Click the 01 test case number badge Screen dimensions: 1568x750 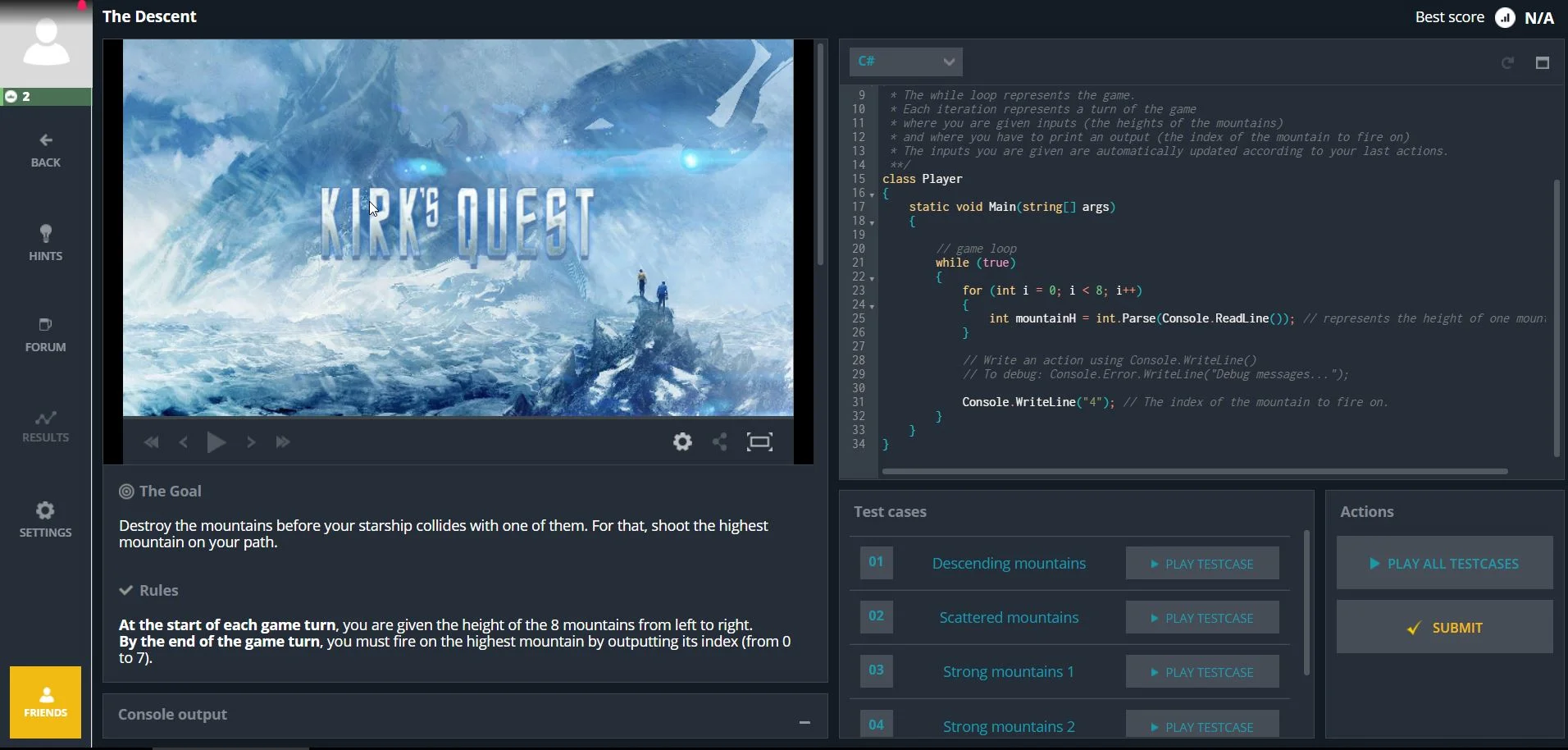[x=877, y=563]
